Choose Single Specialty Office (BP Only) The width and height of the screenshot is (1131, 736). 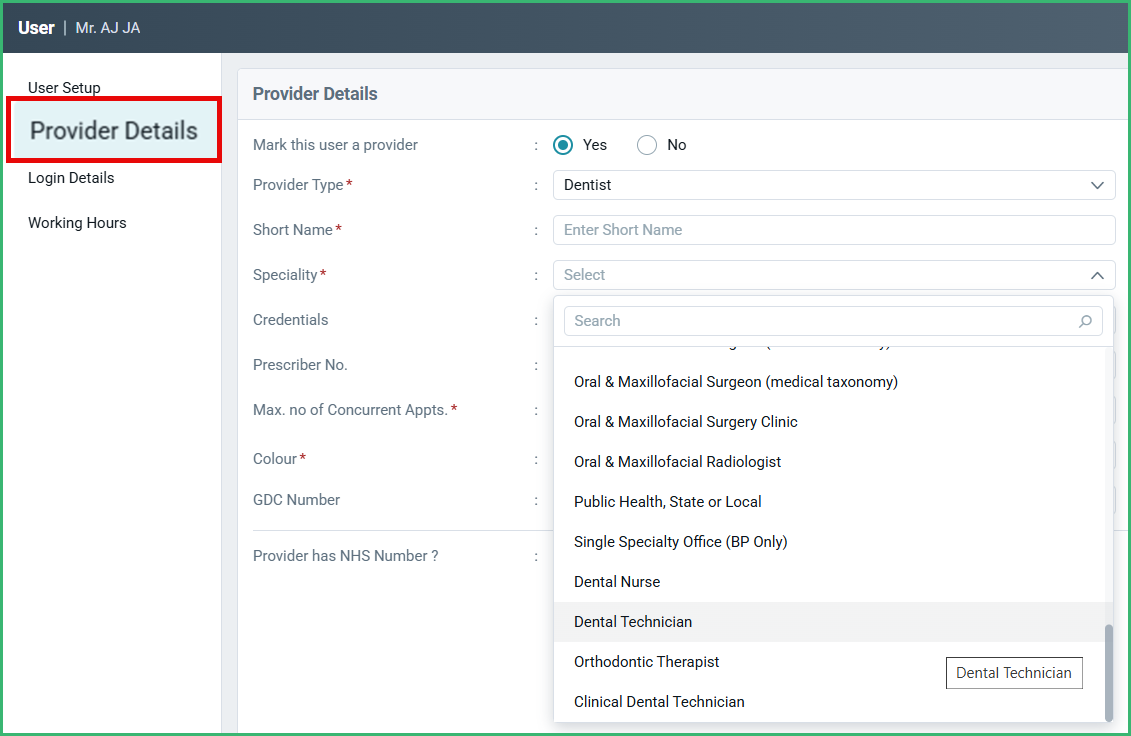pos(829,542)
